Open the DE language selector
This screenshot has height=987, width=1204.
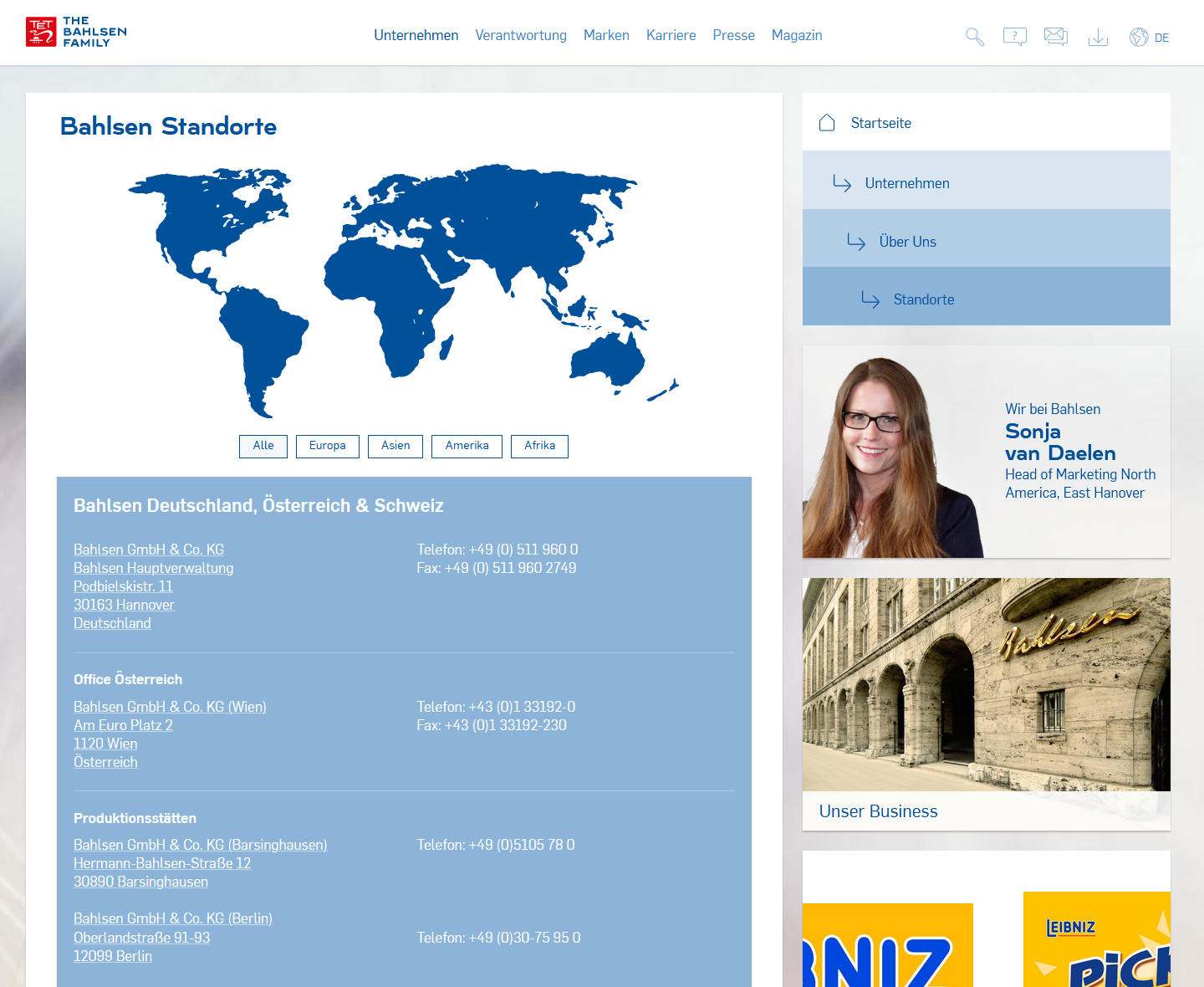pos(1161,38)
